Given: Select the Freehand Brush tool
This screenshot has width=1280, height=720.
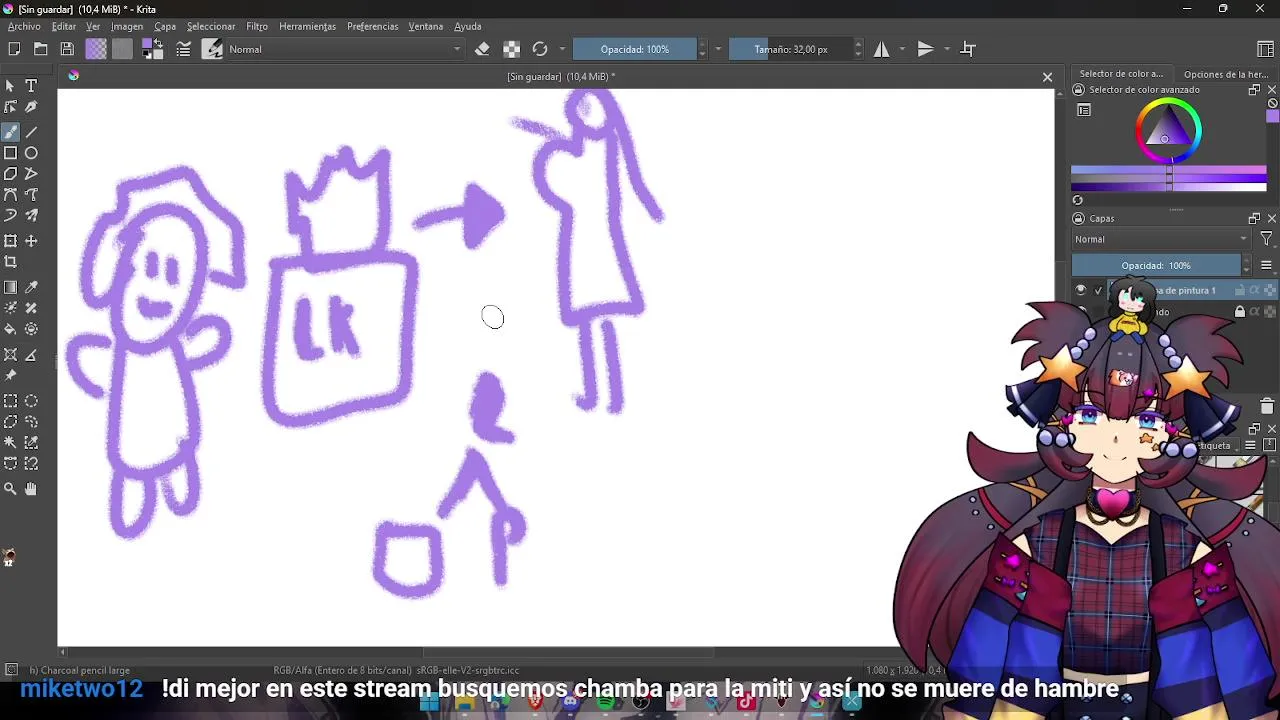Looking at the screenshot, I should point(10,132).
